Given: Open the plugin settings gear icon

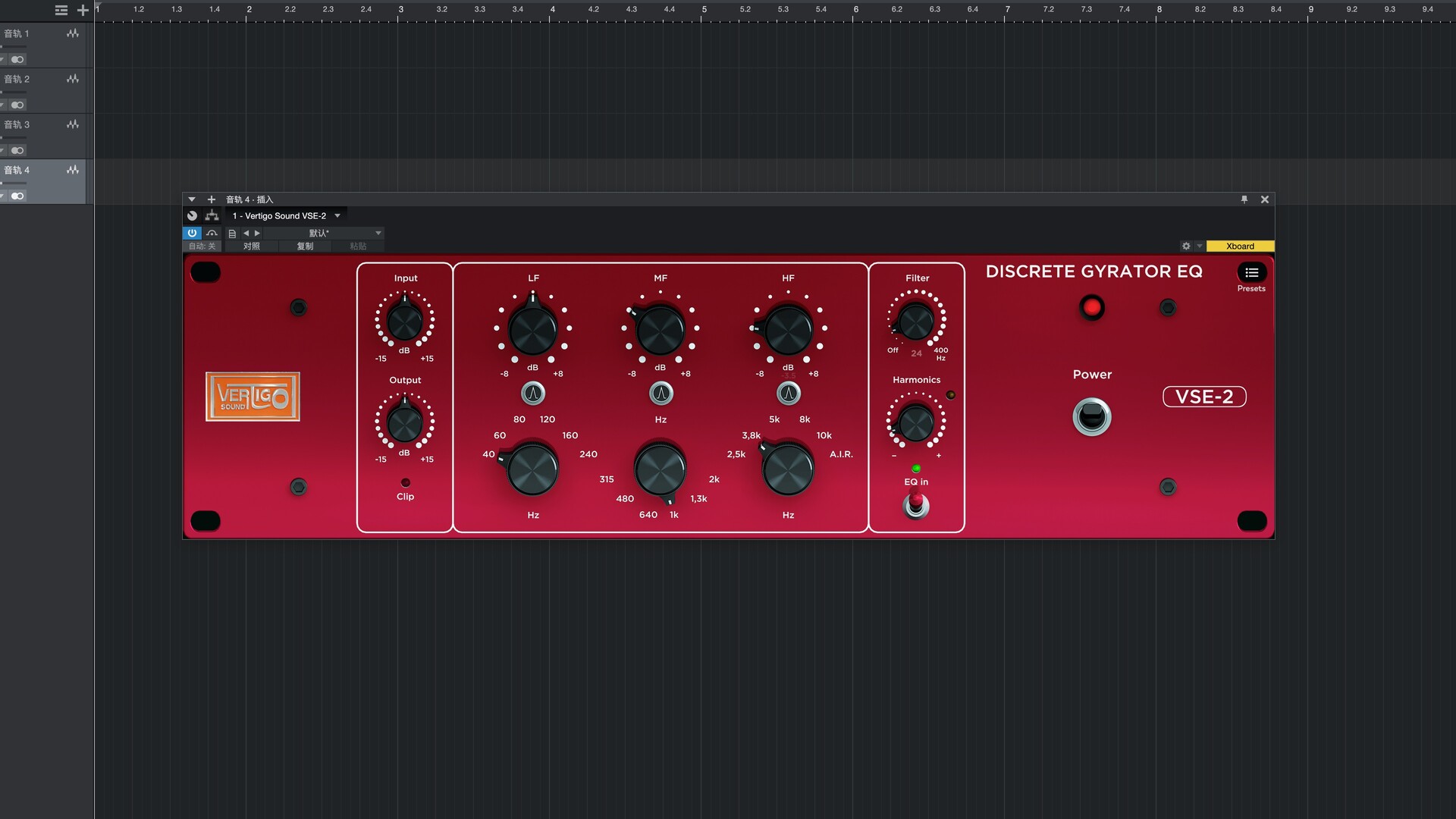Looking at the screenshot, I should 1186,246.
